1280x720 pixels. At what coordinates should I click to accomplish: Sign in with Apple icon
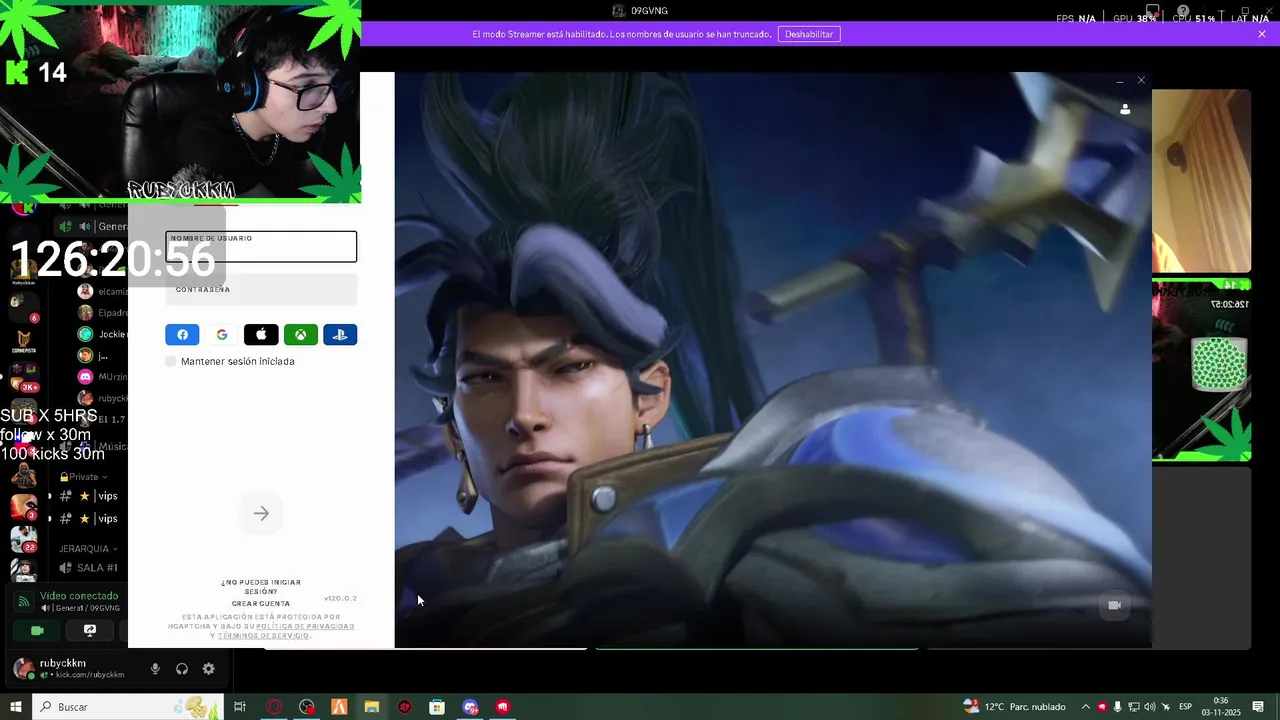click(261, 335)
